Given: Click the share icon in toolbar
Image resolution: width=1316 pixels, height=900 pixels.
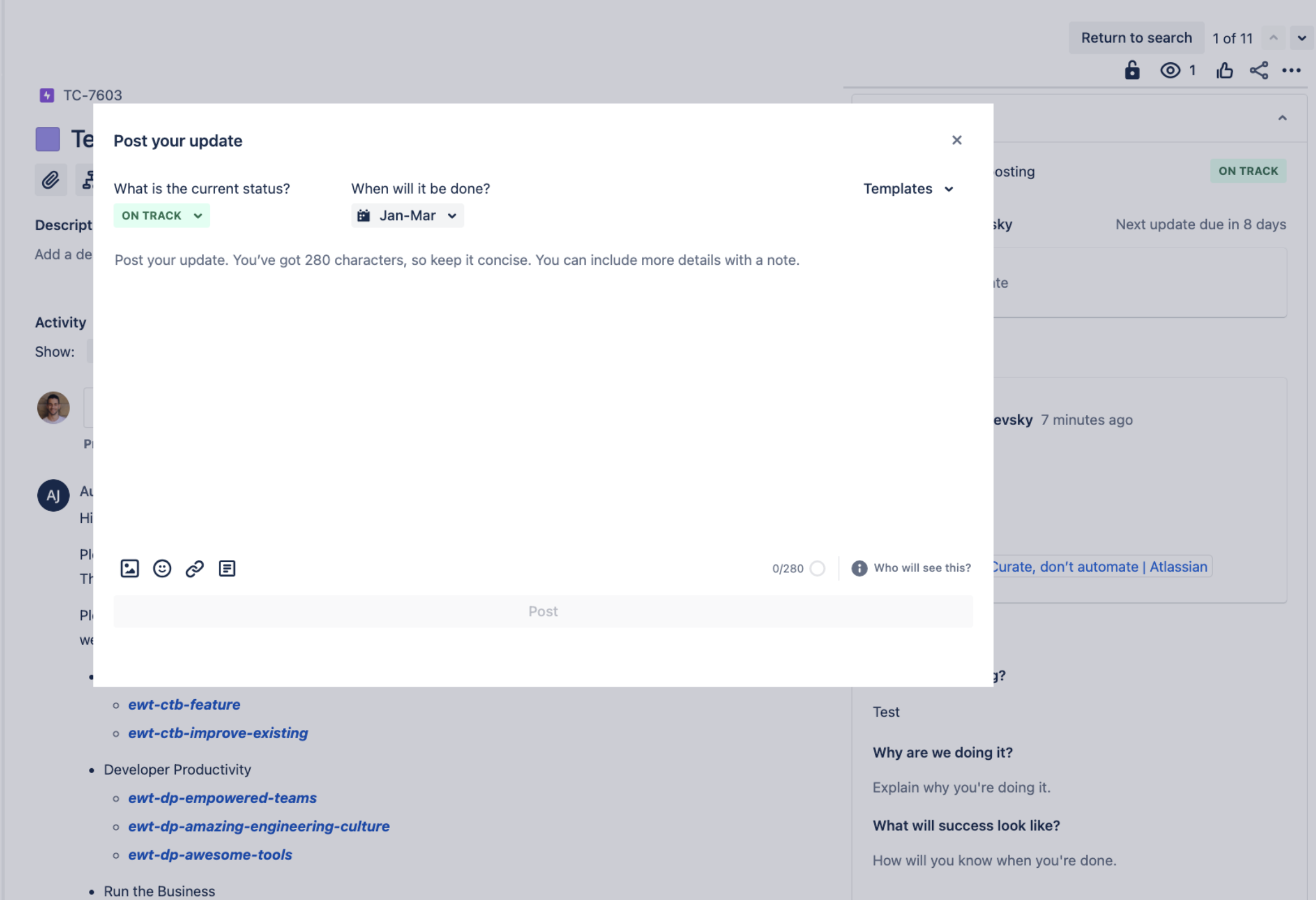Looking at the screenshot, I should click(x=1259, y=71).
